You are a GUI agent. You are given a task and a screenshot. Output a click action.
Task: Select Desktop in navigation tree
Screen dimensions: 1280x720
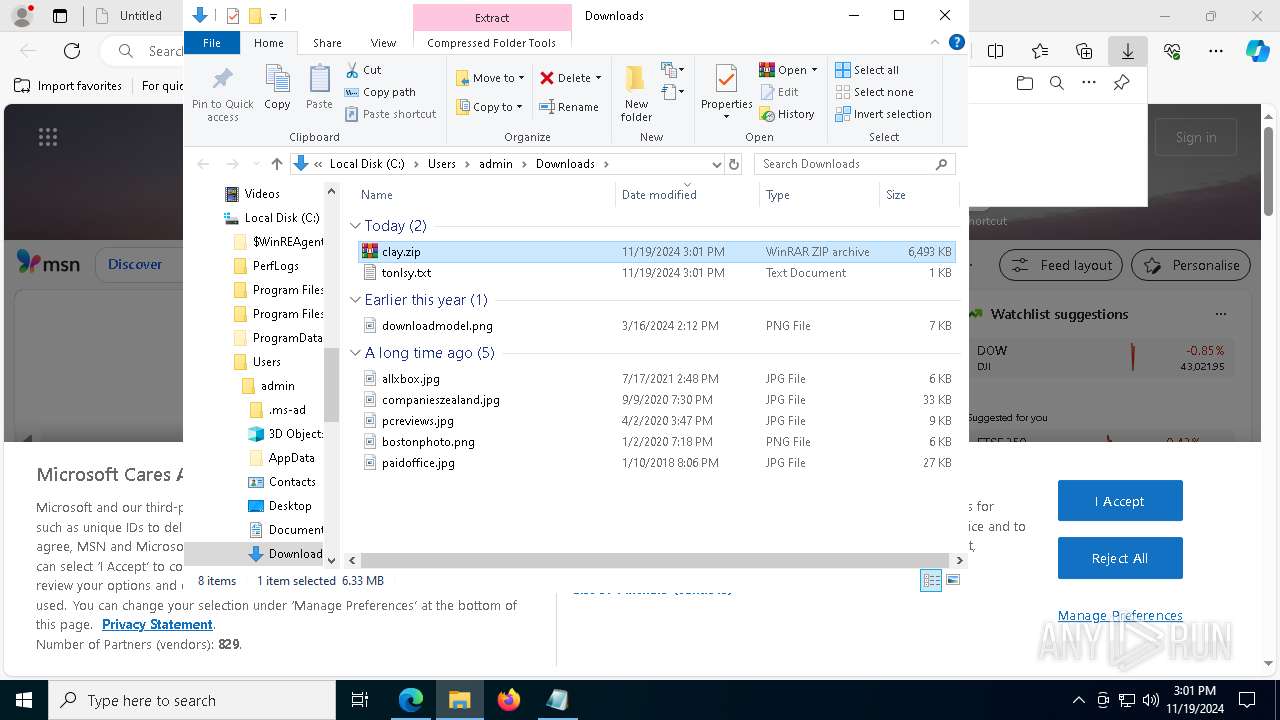(x=290, y=506)
